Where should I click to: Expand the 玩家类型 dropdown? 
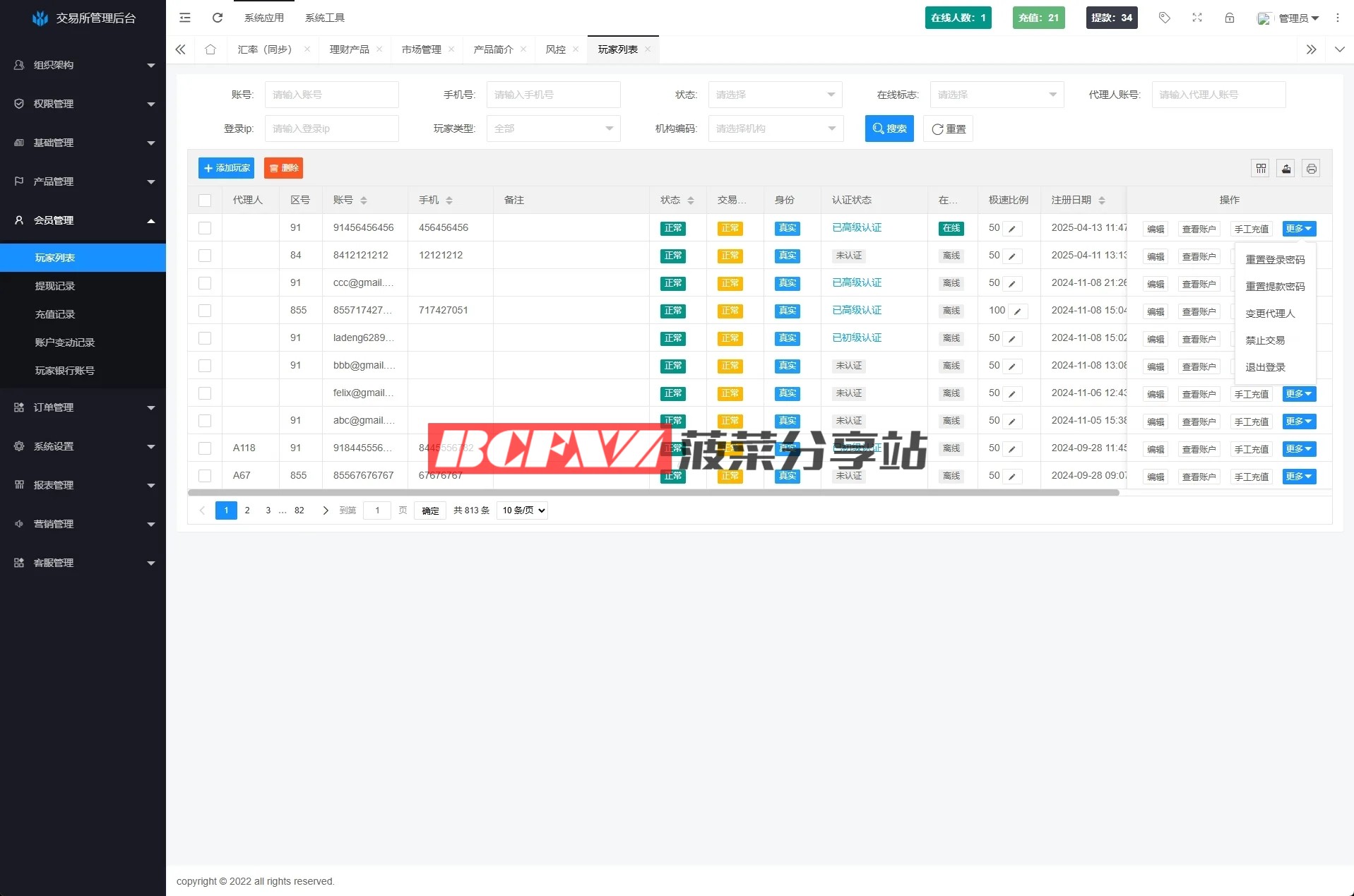tap(553, 129)
